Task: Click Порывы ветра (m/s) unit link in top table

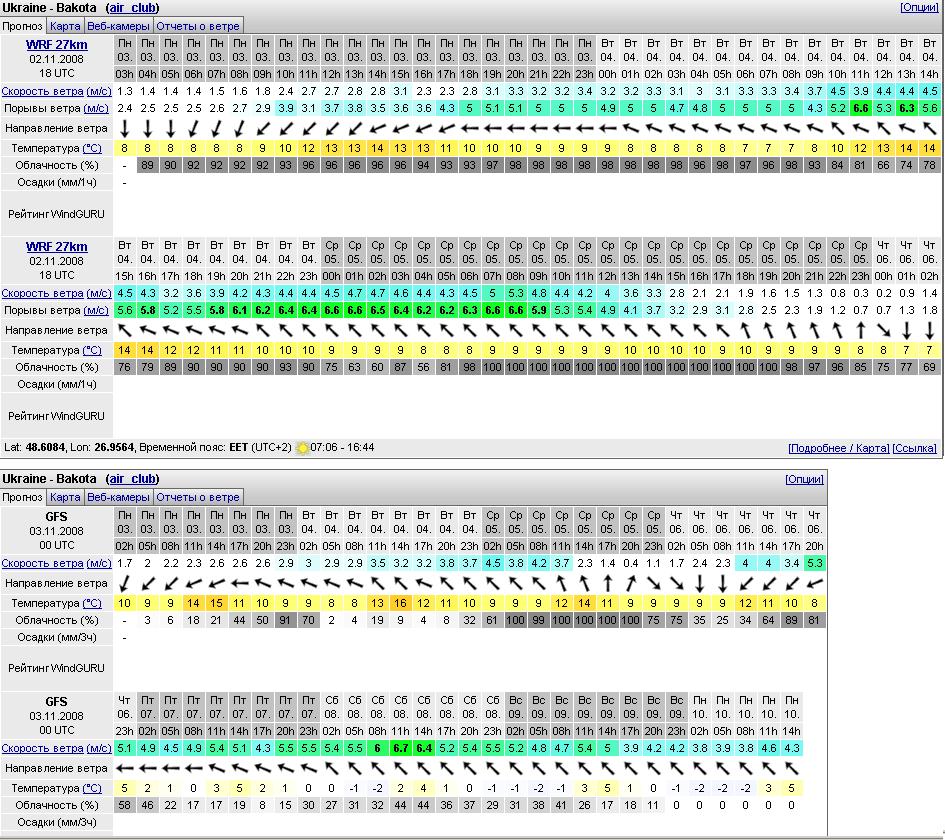Action: coord(97,108)
